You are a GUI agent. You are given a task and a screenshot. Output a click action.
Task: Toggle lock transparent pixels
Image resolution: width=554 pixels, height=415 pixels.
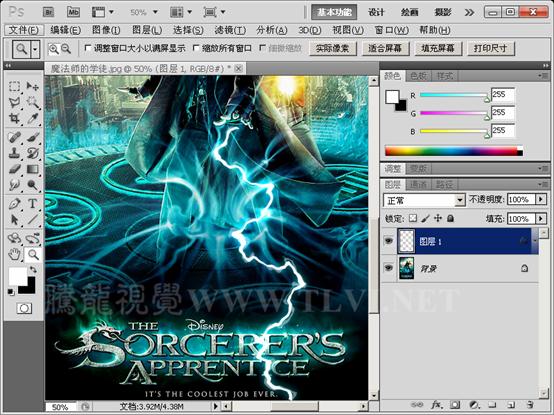pyautogui.click(x=413, y=218)
